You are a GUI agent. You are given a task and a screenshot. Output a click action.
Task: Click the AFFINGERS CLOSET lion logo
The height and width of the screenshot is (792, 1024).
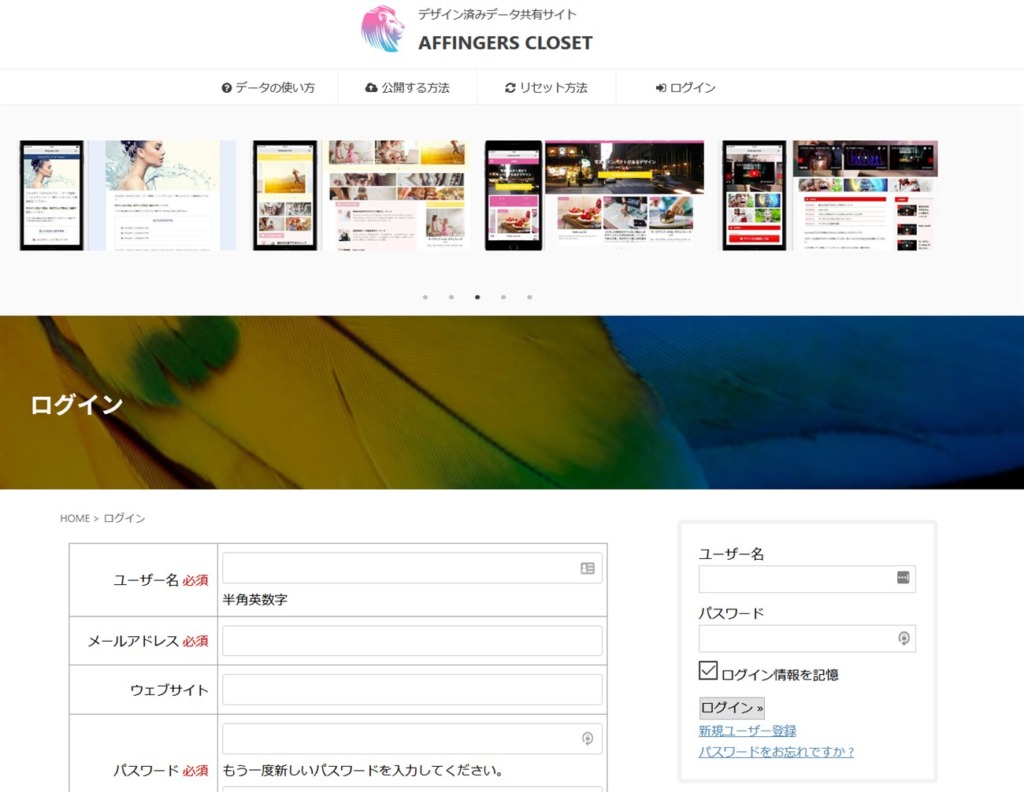point(383,29)
